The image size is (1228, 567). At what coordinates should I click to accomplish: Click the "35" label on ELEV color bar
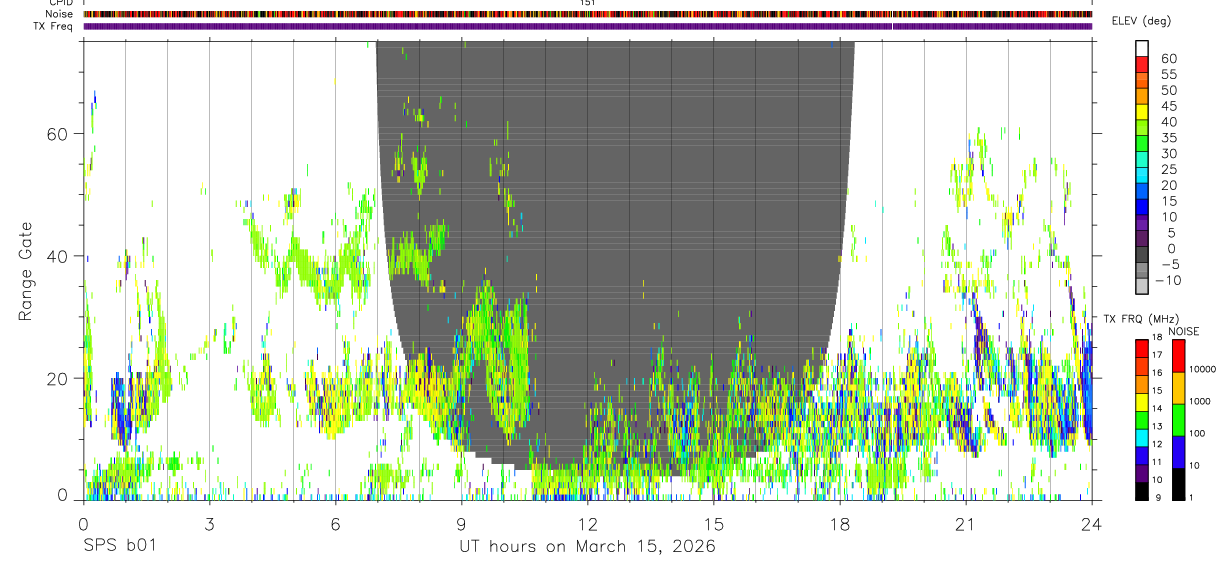pos(1168,138)
